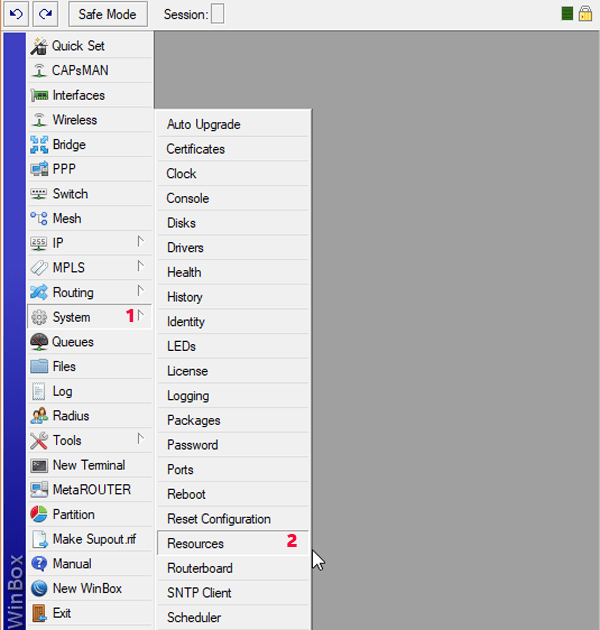
Task: Enable Safe Mode
Action: pyautogui.click(x=108, y=14)
